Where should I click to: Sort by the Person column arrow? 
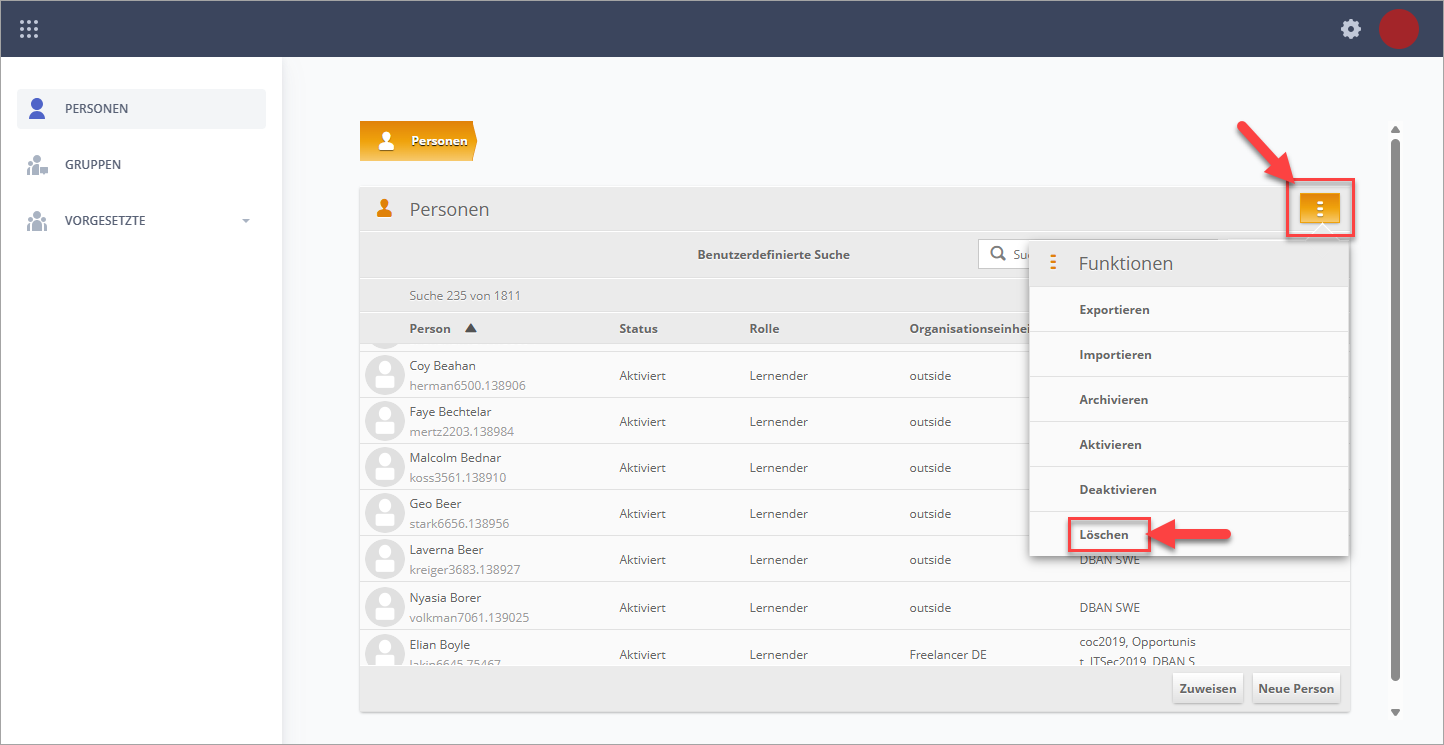click(471, 328)
